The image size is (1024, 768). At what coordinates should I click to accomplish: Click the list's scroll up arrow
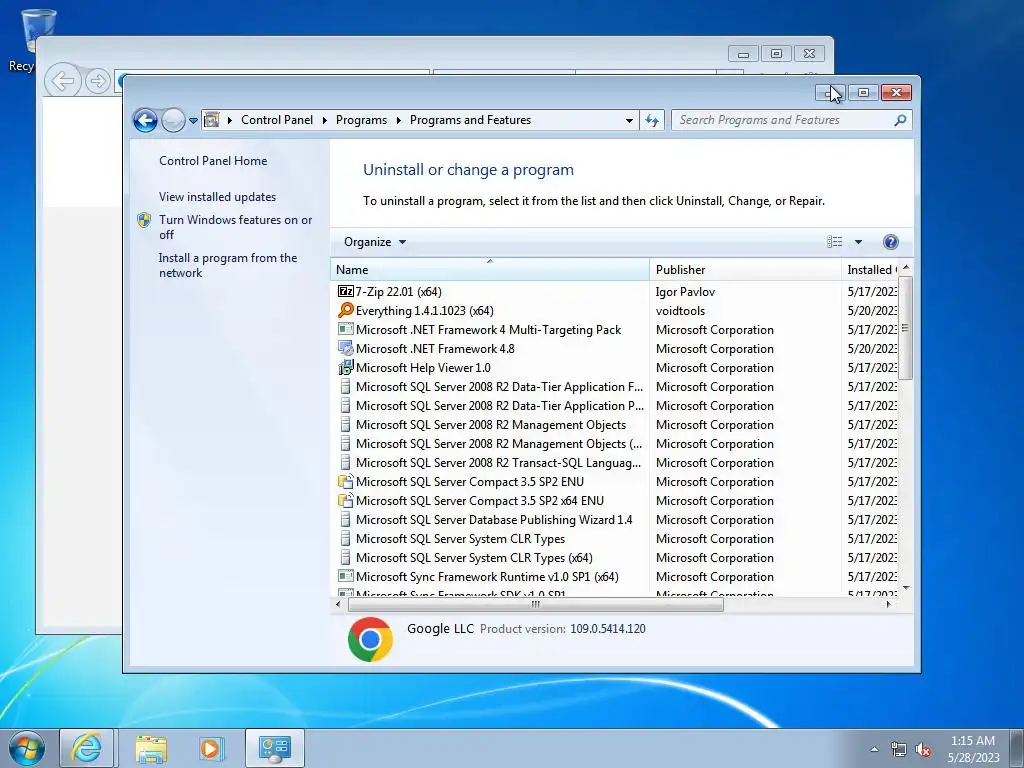905,268
